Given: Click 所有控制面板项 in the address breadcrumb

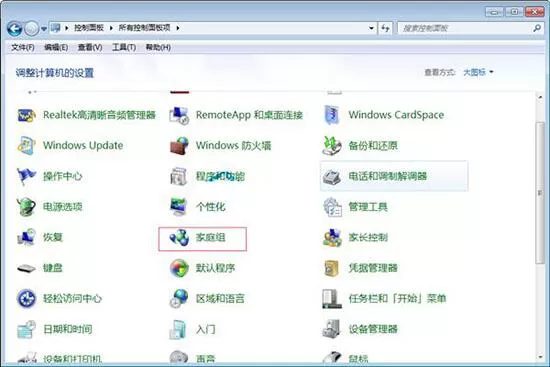Looking at the screenshot, I should point(145,28).
